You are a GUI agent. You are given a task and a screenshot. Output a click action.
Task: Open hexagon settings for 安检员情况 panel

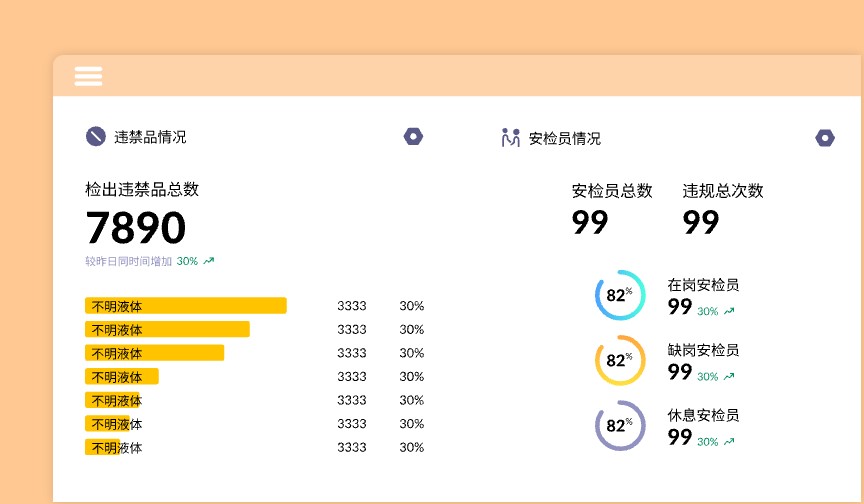tap(825, 138)
